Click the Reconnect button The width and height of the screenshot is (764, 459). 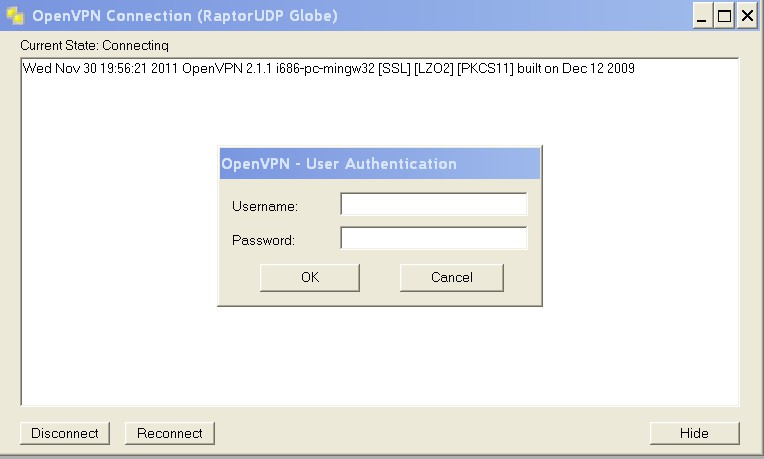169,433
